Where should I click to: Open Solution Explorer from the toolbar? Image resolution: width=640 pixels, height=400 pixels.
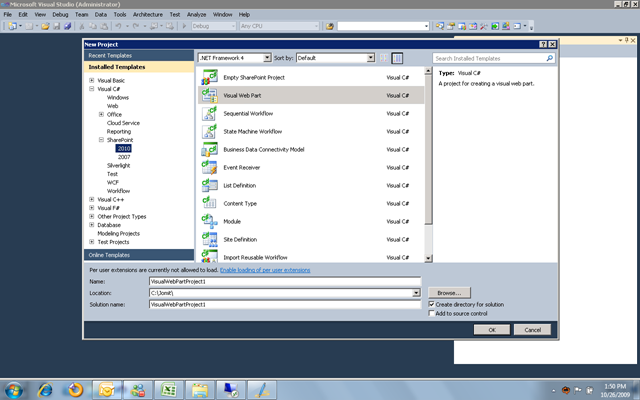coord(440,26)
